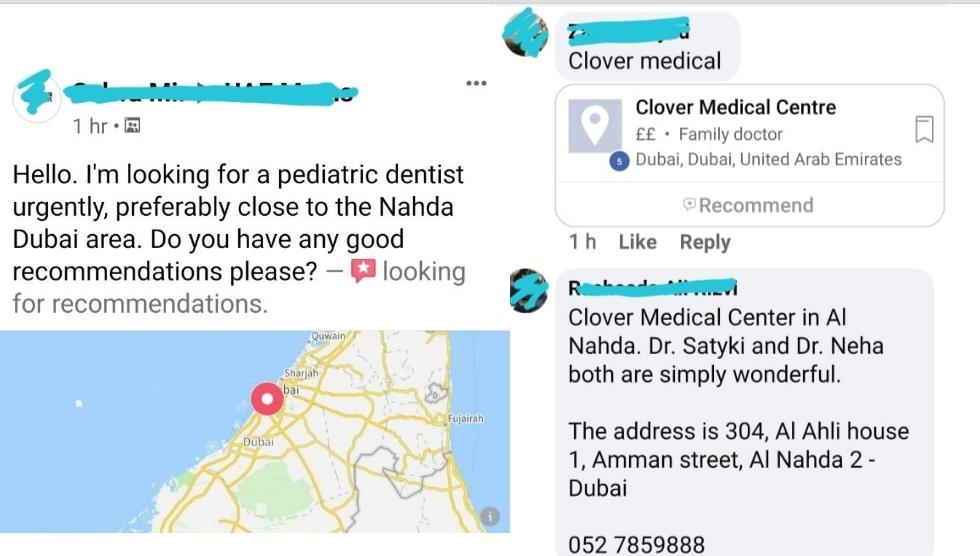Click the info icon on the map corner
The image size is (980, 556).
[x=490, y=516]
